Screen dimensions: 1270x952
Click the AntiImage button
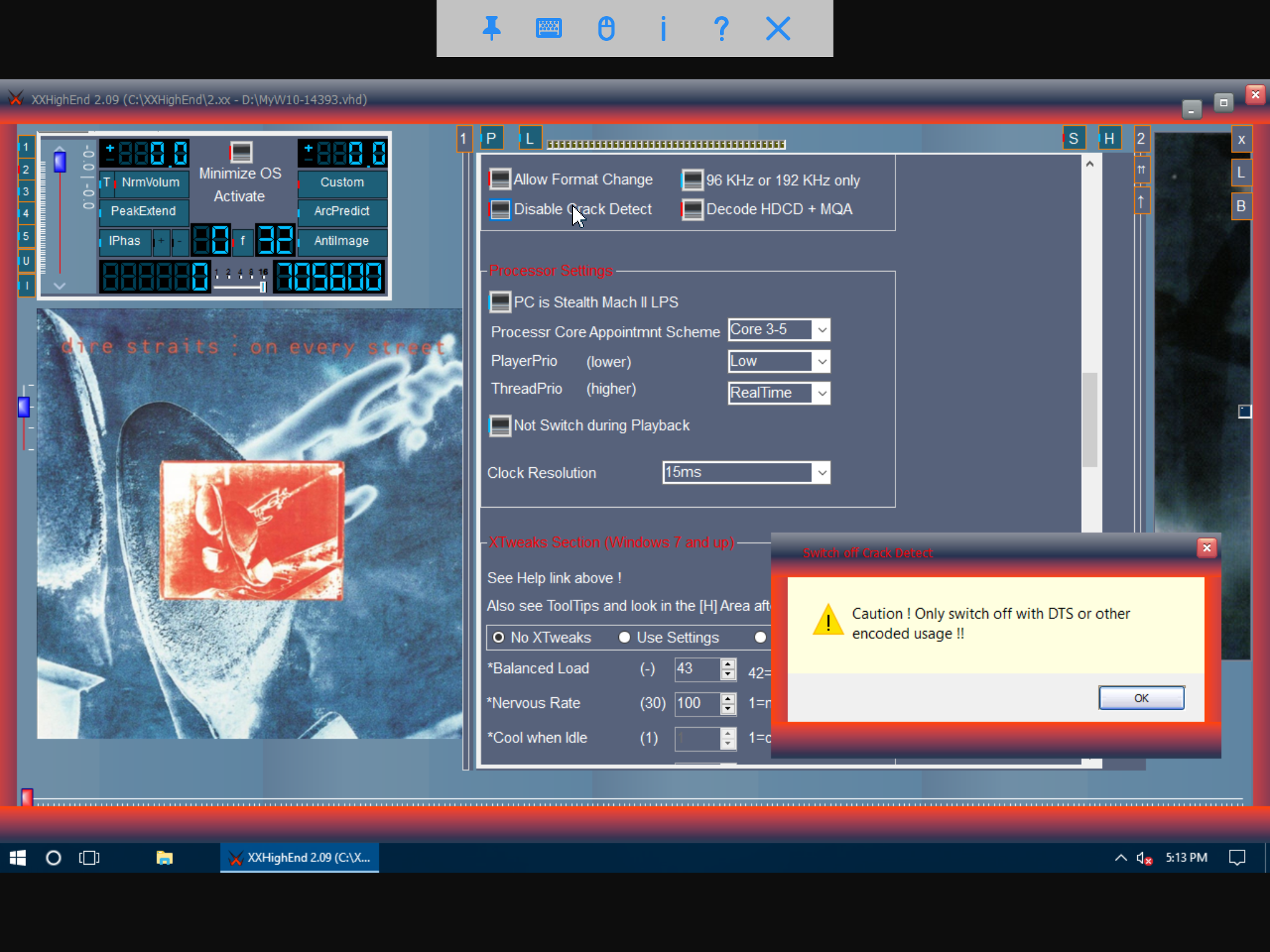pyautogui.click(x=342, y=241)
